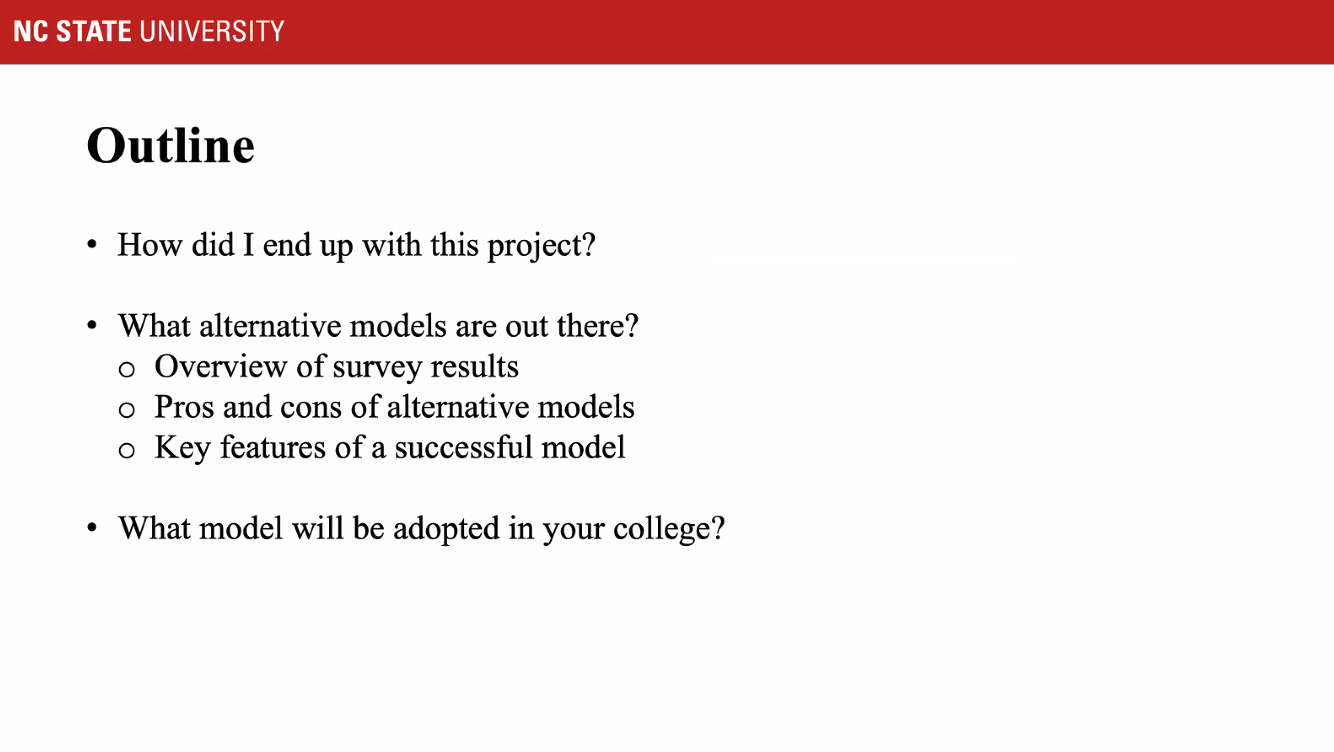Click hollow circle bullet beside 'Key features'
The width and height of the screenshot is (1334, 752).
(x=126, y=451)
